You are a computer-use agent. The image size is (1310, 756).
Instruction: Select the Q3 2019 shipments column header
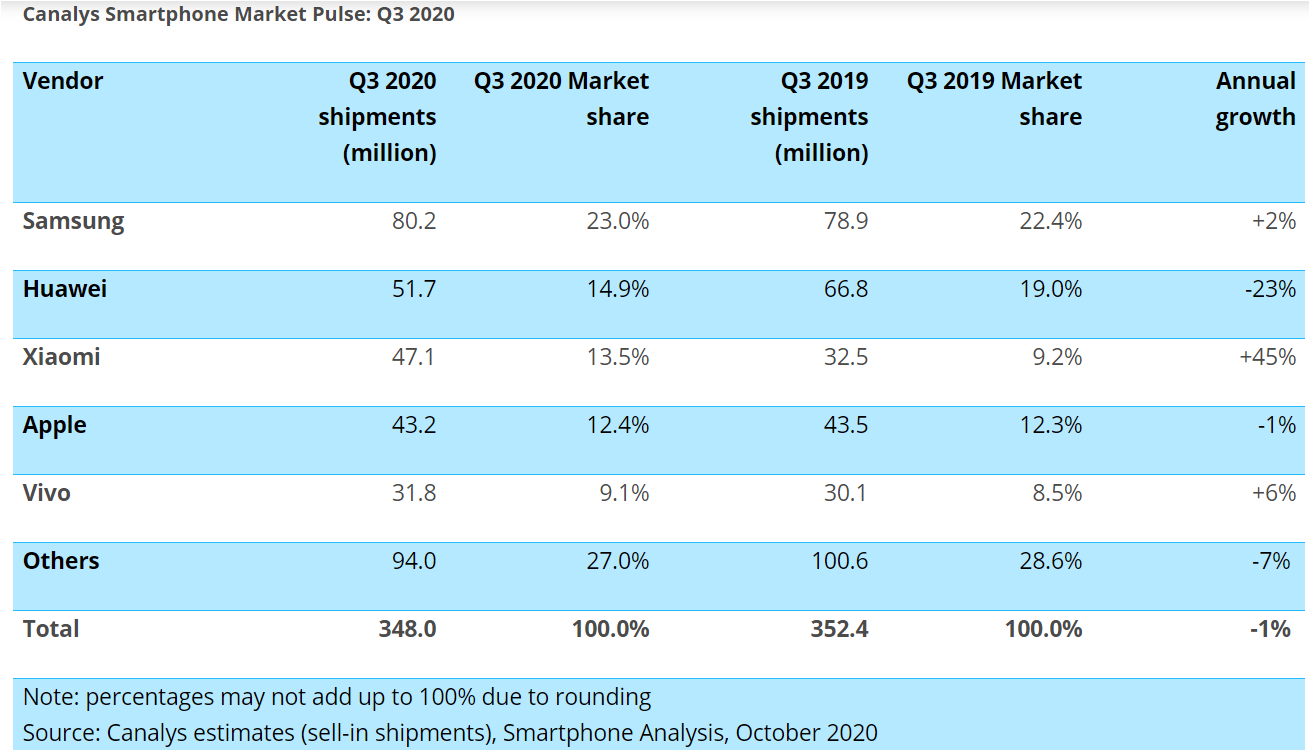coord(810,117)
